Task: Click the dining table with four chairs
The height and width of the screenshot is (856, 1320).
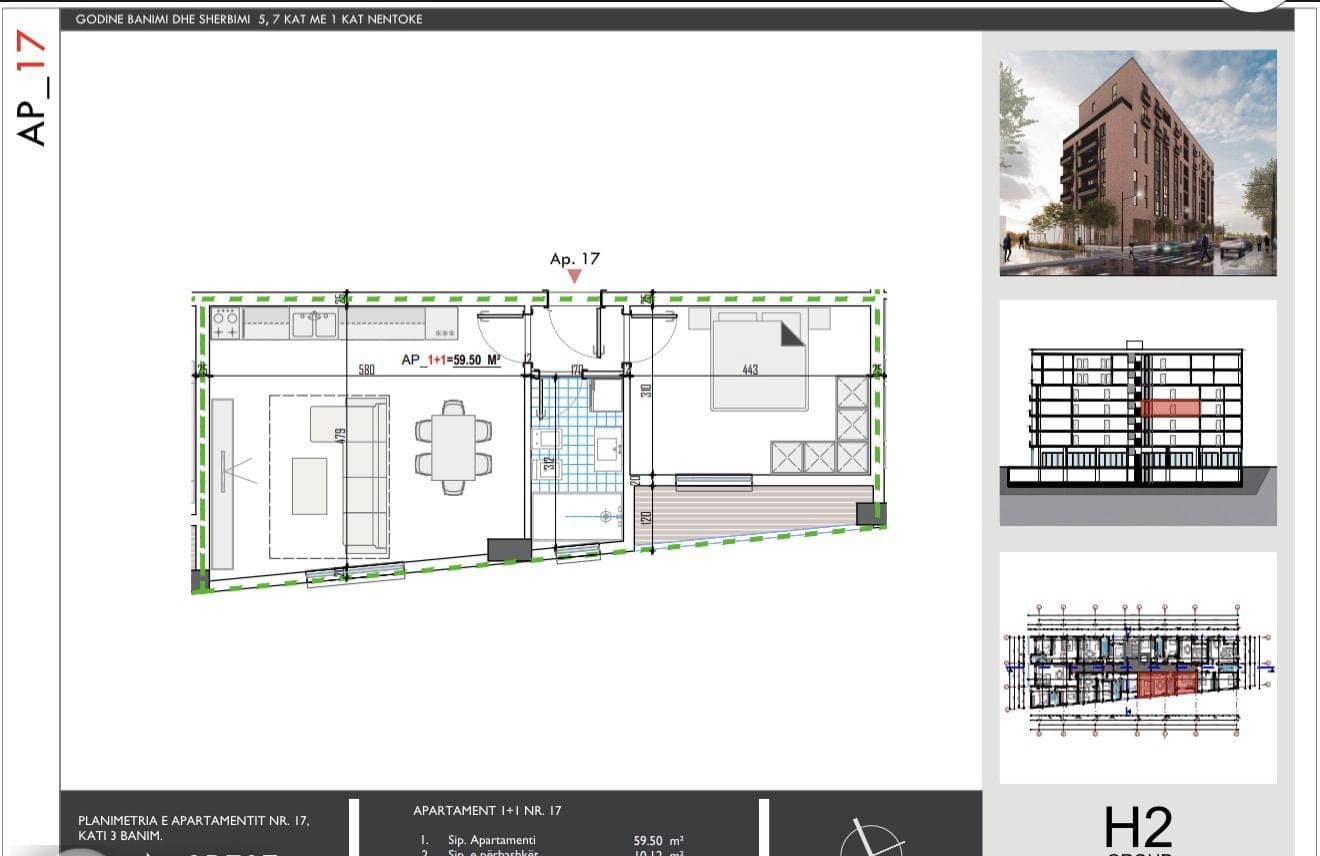Action: coord(454,447)
